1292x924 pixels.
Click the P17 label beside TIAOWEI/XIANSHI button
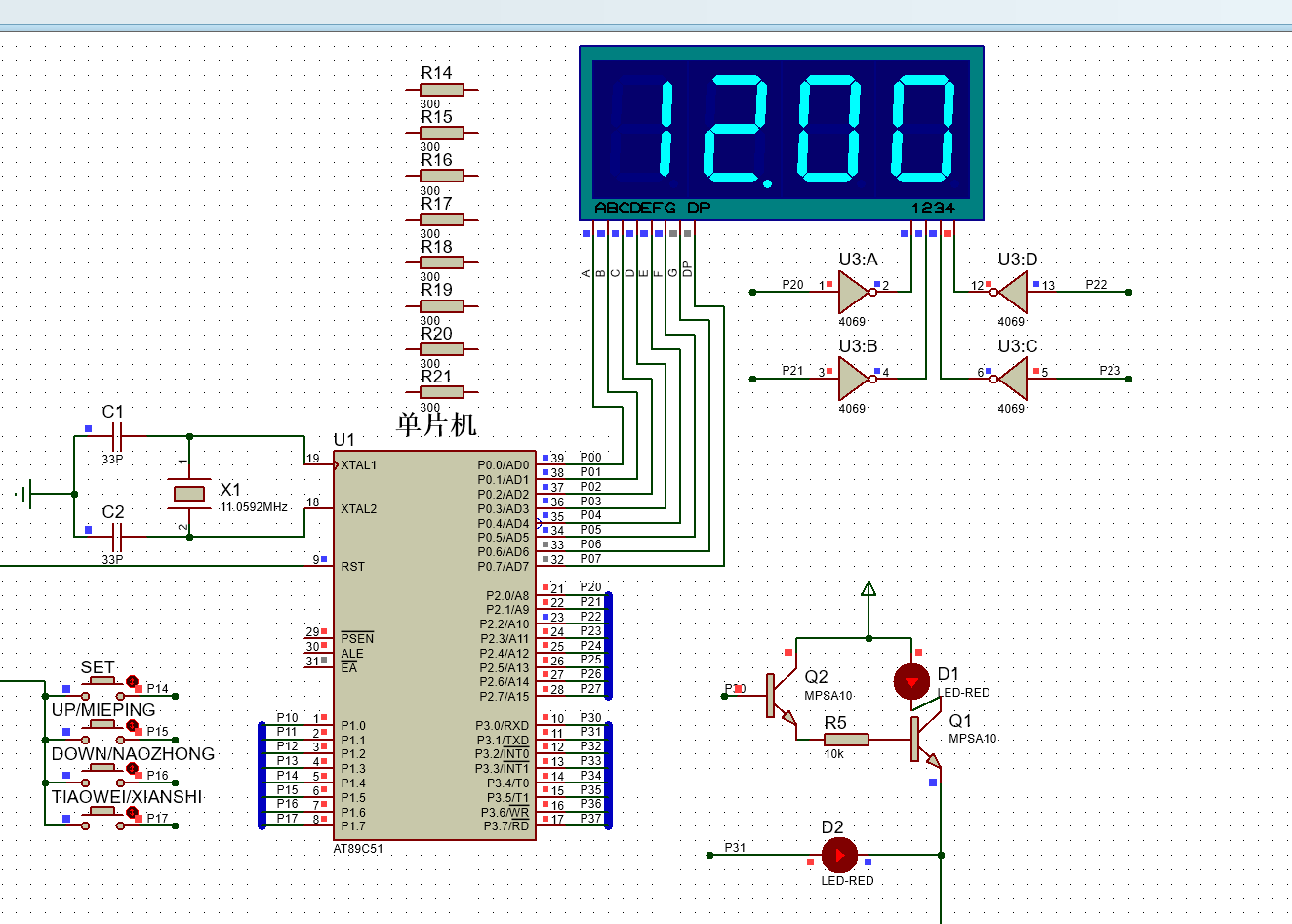pos(157,819)
